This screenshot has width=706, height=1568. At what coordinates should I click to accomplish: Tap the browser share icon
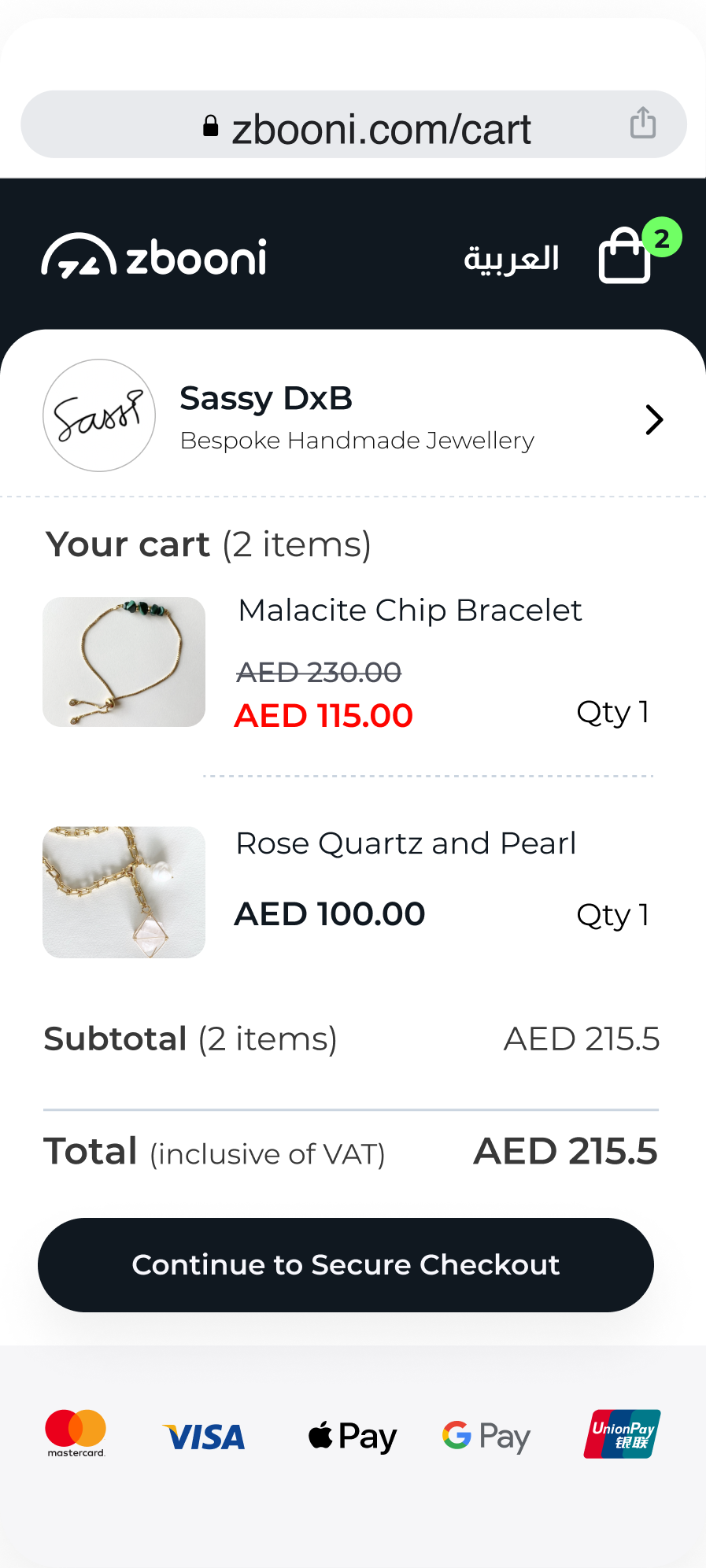click(642, 124)
